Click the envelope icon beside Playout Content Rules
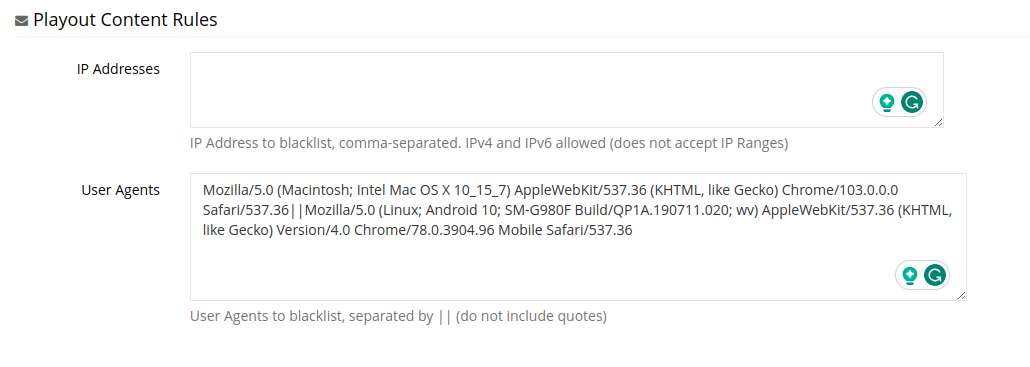The width and height of the screenshot is (1030, 367). (21, 21)
